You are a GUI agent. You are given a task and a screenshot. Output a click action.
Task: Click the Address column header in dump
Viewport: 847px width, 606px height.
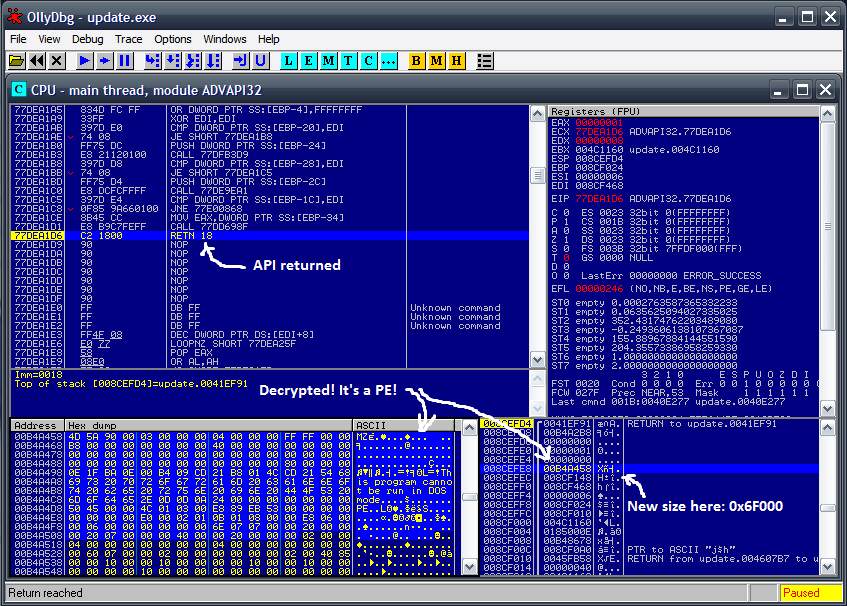(36, 425)
